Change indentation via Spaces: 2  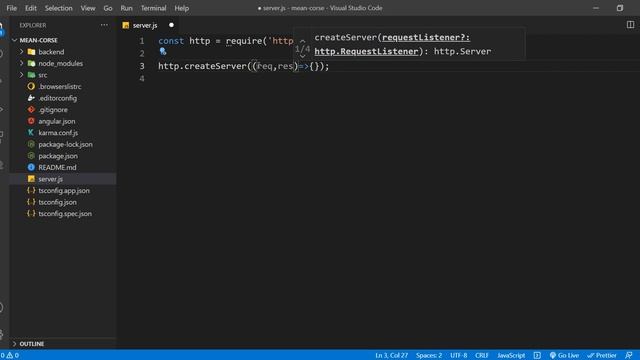429,355
